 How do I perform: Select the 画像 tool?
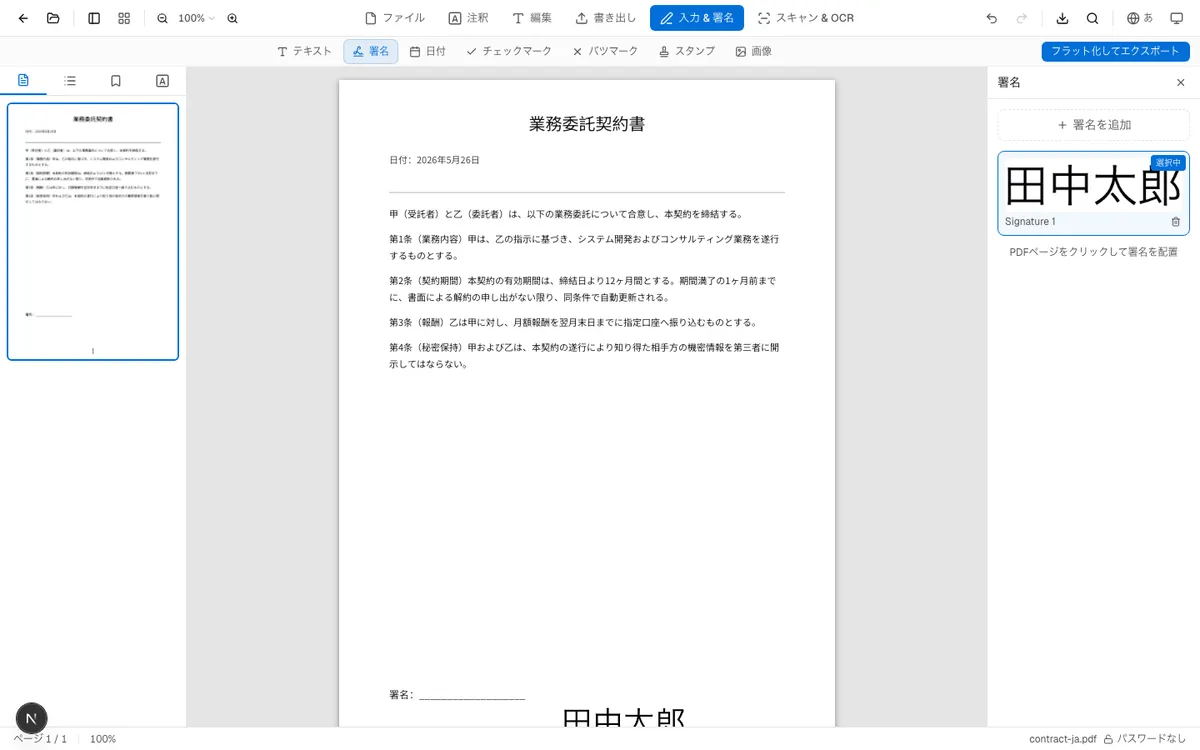click(x=754, y=51)
